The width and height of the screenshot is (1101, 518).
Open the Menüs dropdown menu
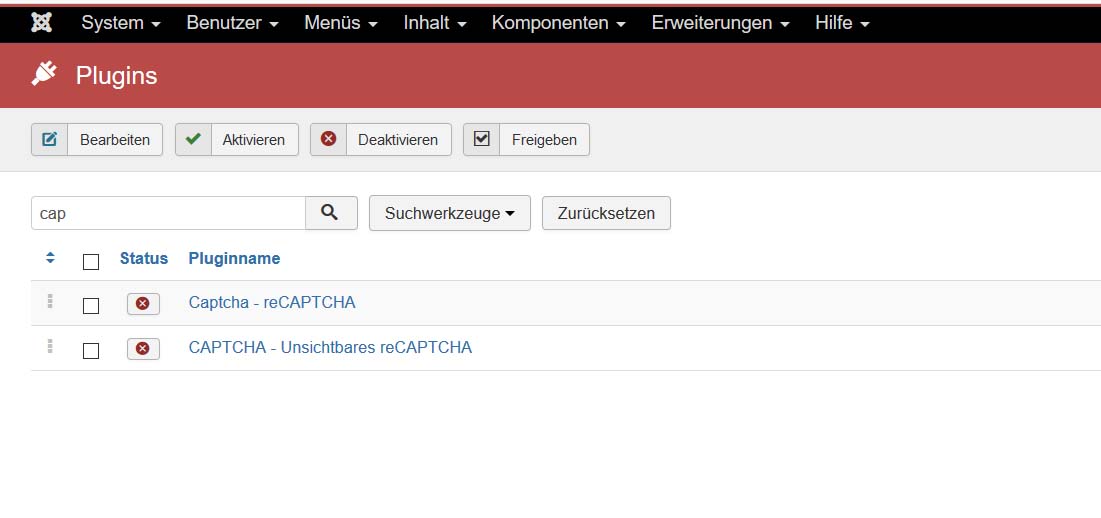point(341,22)
